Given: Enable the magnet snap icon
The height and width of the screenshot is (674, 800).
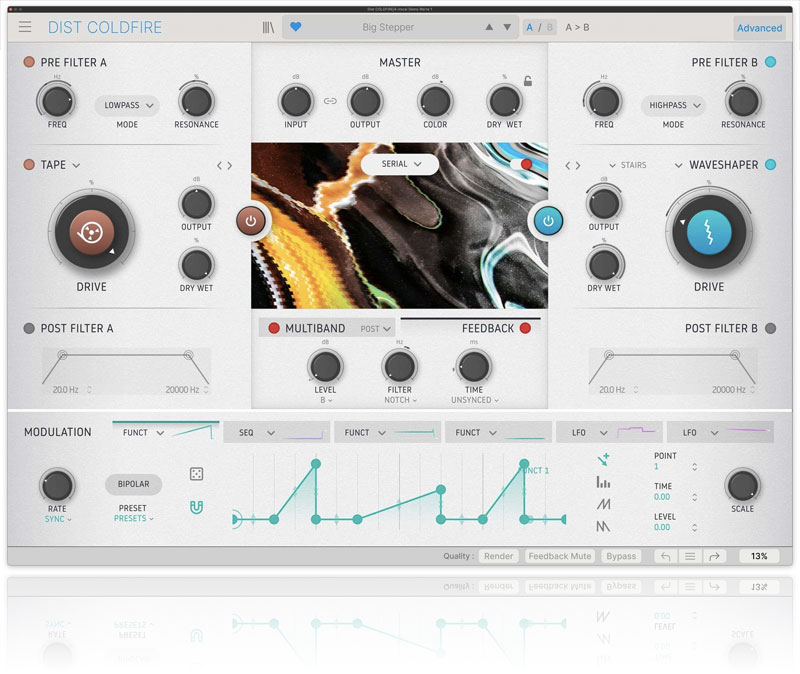Looking at the screenshot, I should [x=197, y=508].
